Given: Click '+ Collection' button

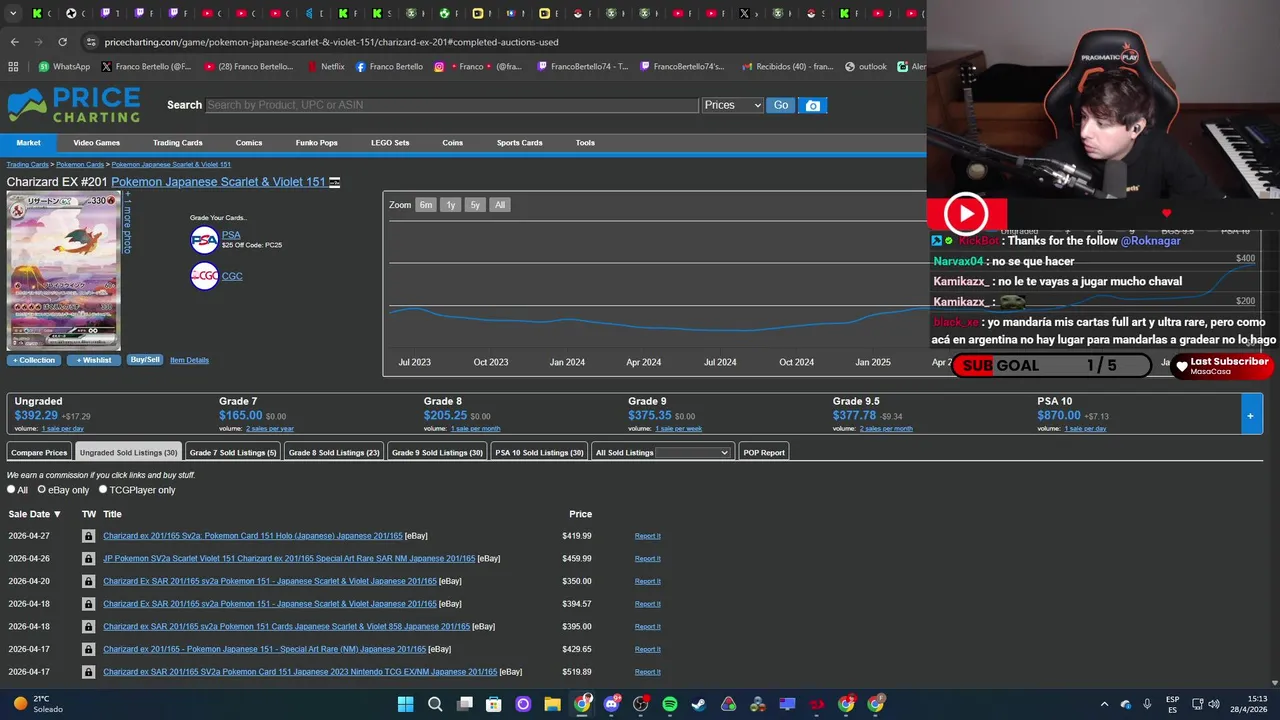Looking at the screenshot, I should (34, 360).
